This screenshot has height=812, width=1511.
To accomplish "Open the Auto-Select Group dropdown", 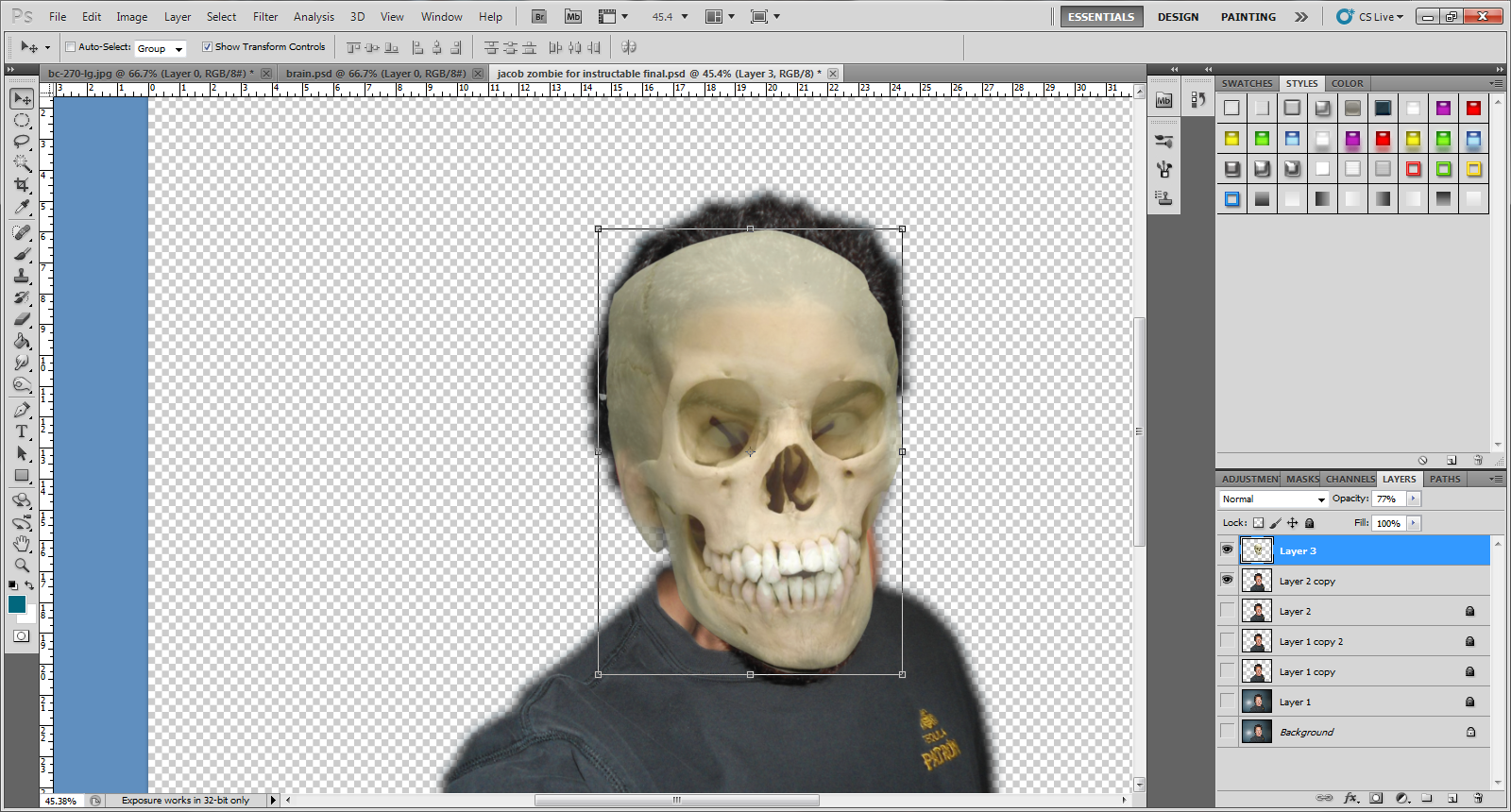I will (x=161, y=48).
